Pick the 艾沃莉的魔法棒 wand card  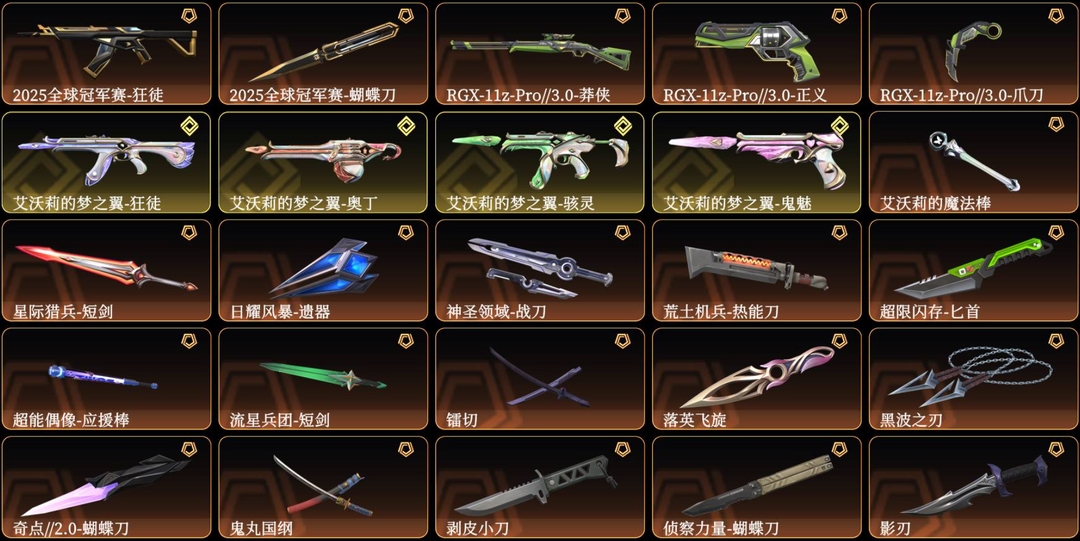click(x=973, y=163)
